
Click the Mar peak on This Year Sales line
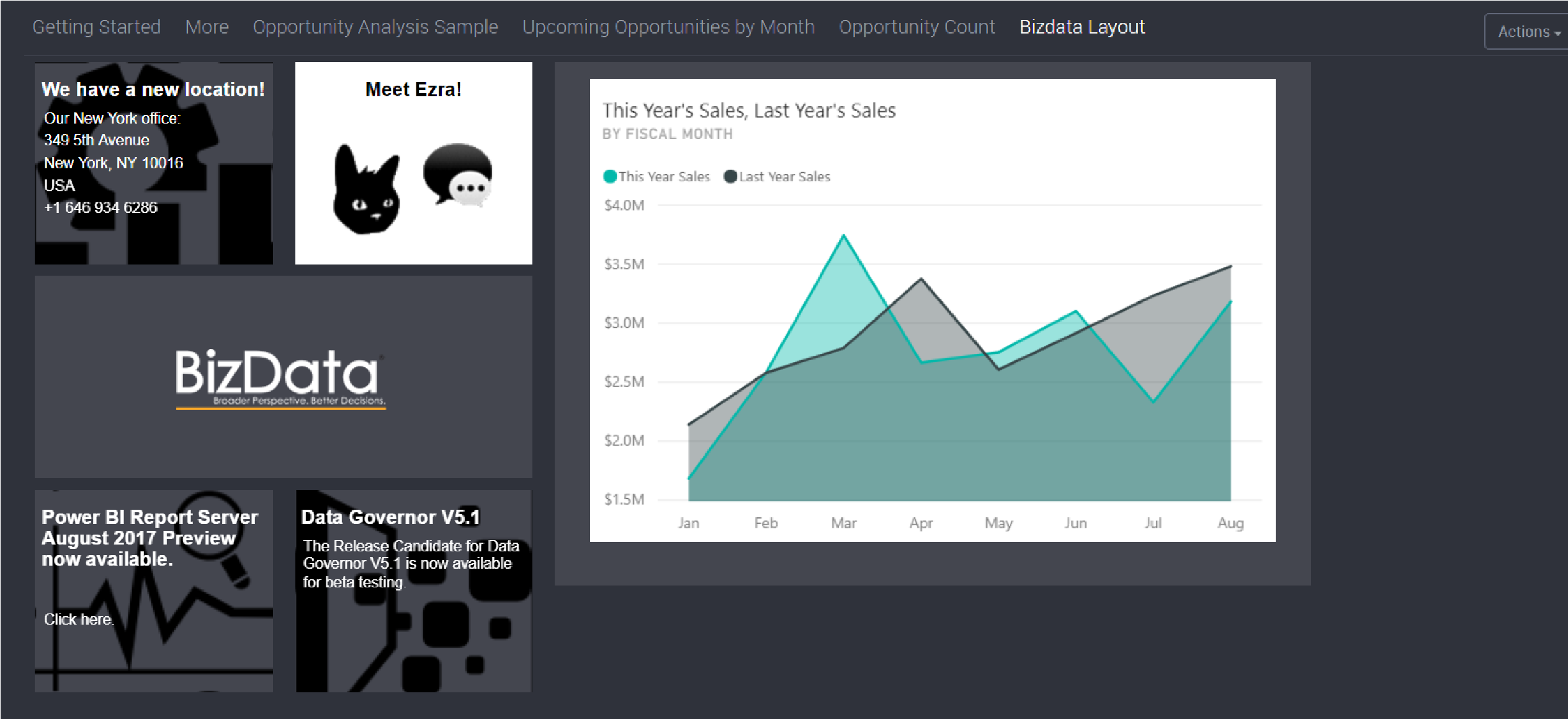coord(844,235)
